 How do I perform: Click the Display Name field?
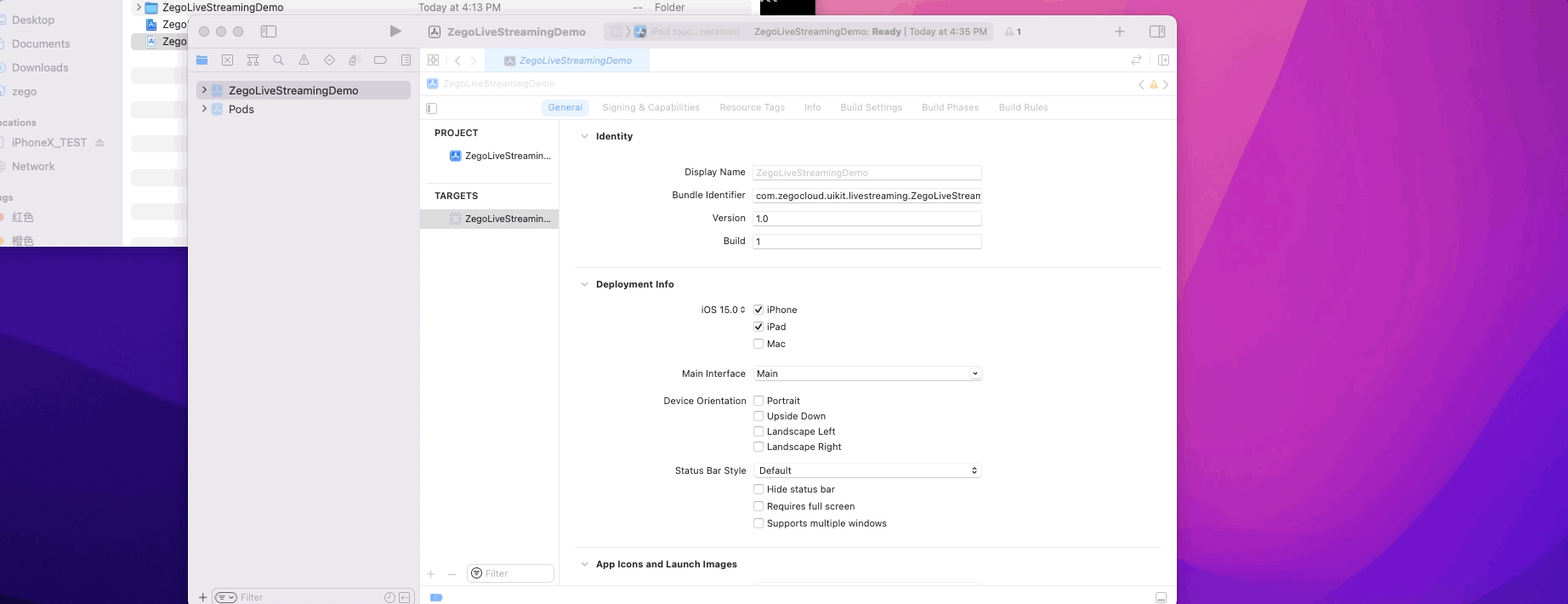pos(867,173)
